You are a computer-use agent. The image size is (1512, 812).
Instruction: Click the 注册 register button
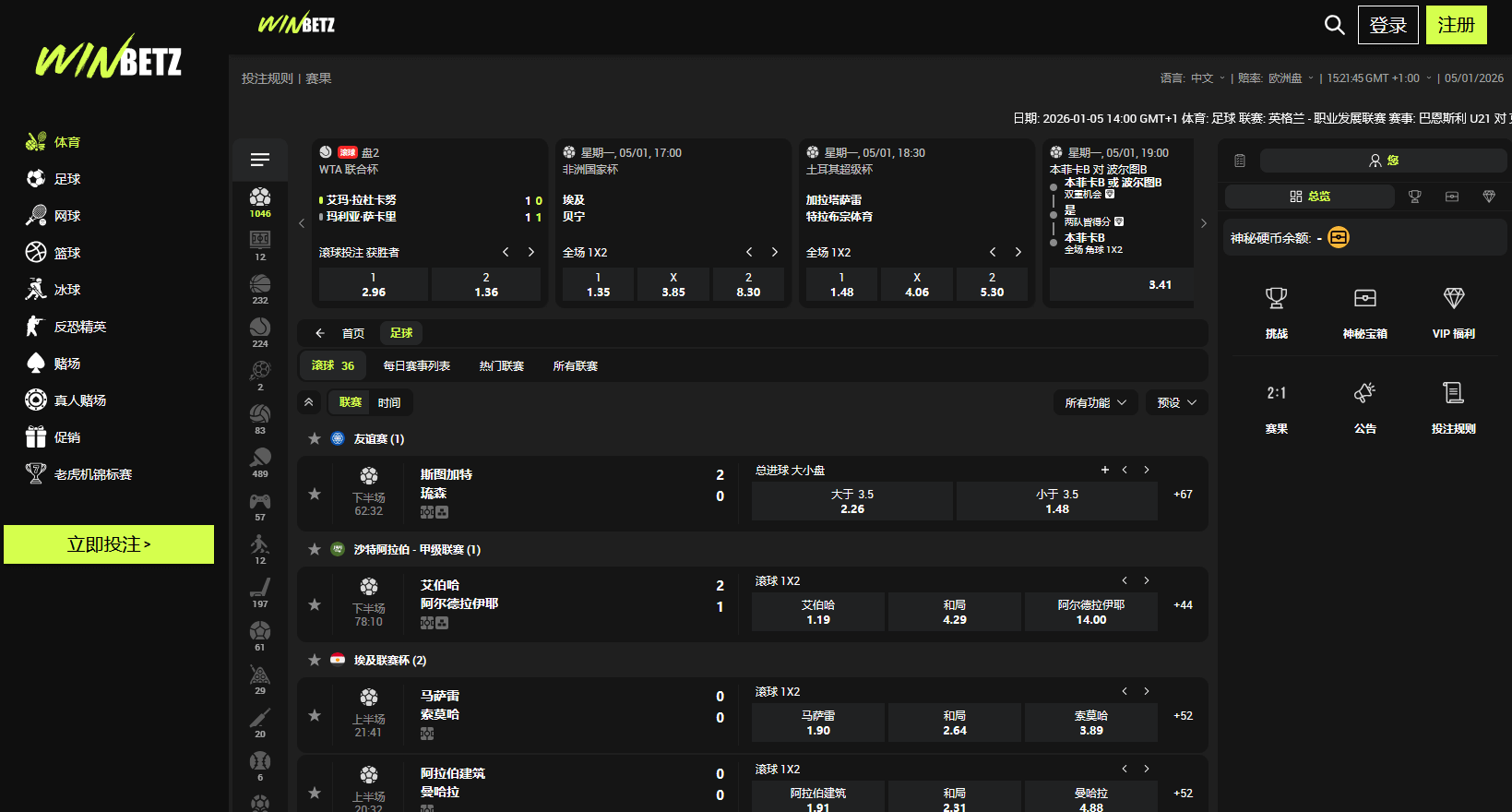pos(1456,25)
